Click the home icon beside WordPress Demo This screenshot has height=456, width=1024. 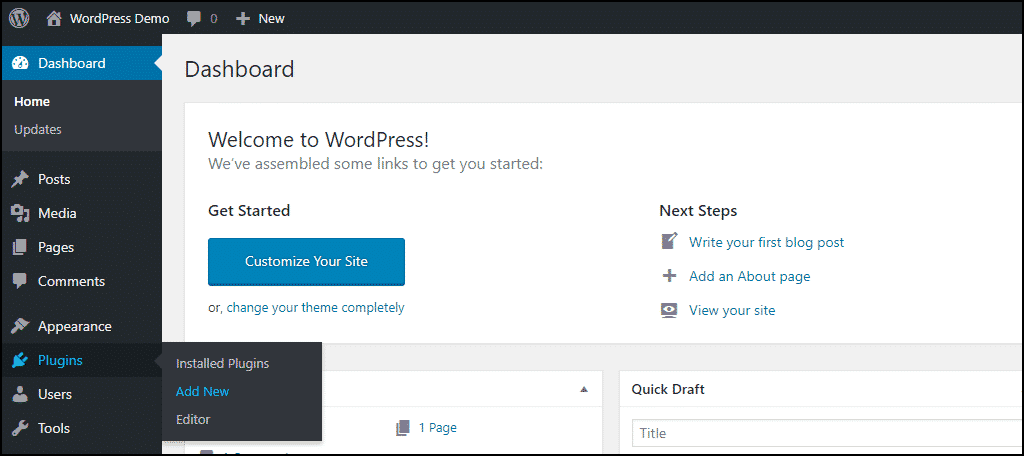[x=55, y=18]
